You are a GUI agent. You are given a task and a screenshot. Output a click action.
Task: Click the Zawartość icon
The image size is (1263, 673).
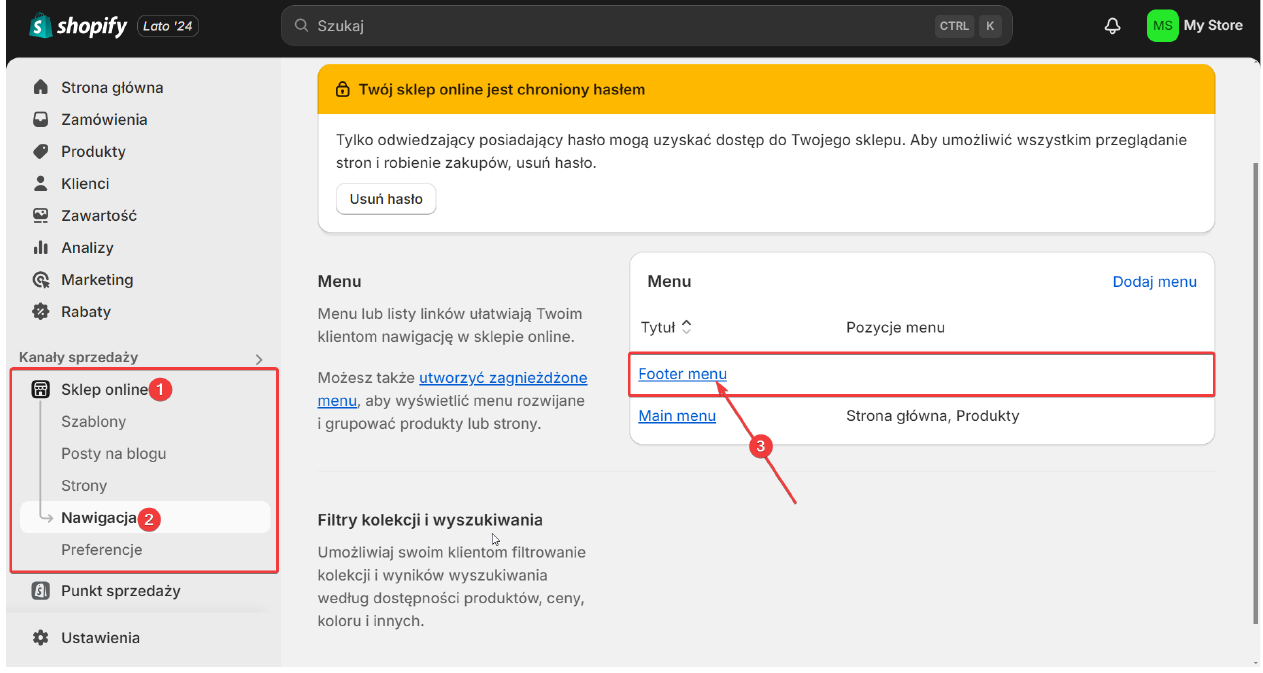(x=41, y=215)
